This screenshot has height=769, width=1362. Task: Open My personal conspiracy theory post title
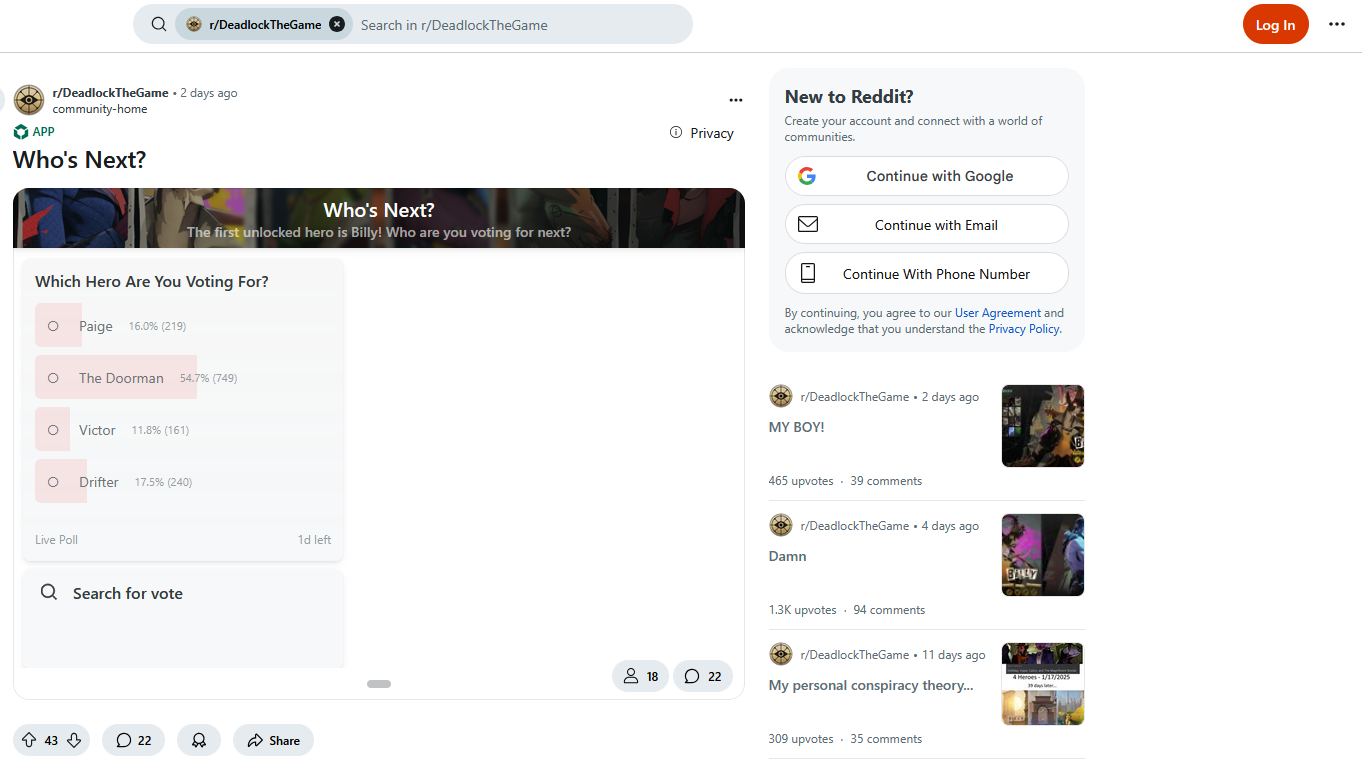[871, 685]
